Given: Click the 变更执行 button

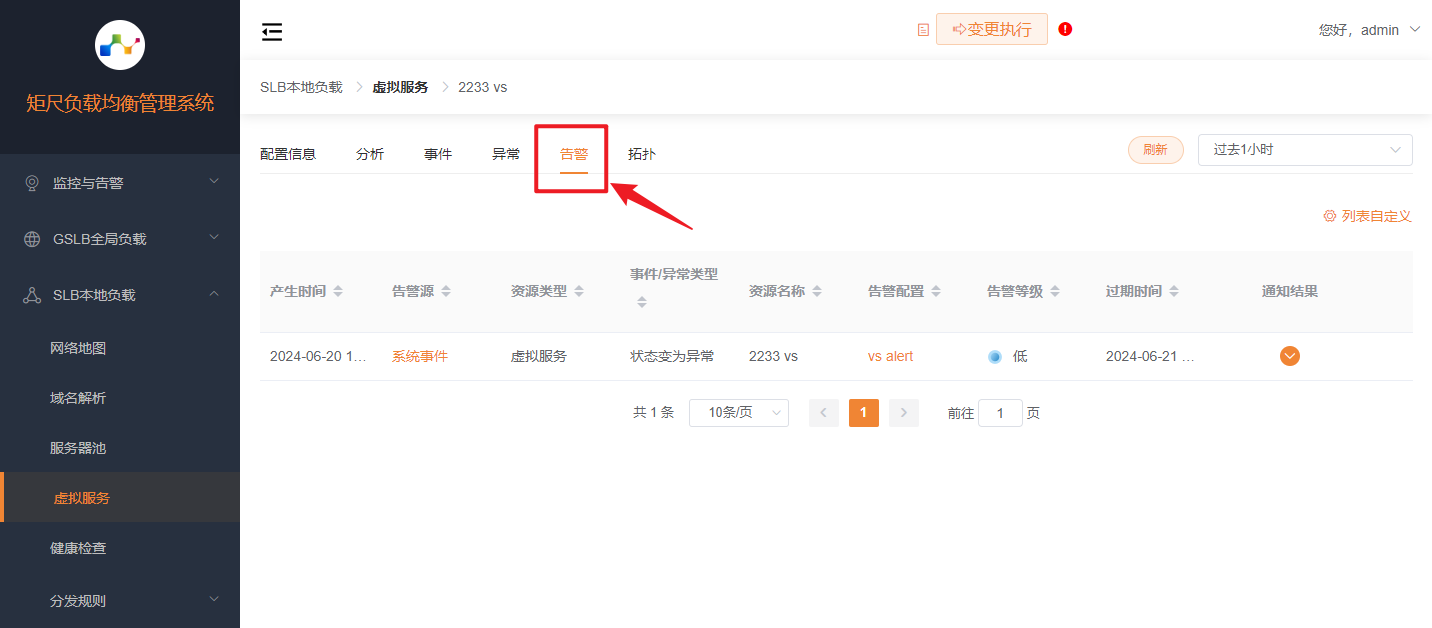Looking at the screenshot, I should 991,29.
